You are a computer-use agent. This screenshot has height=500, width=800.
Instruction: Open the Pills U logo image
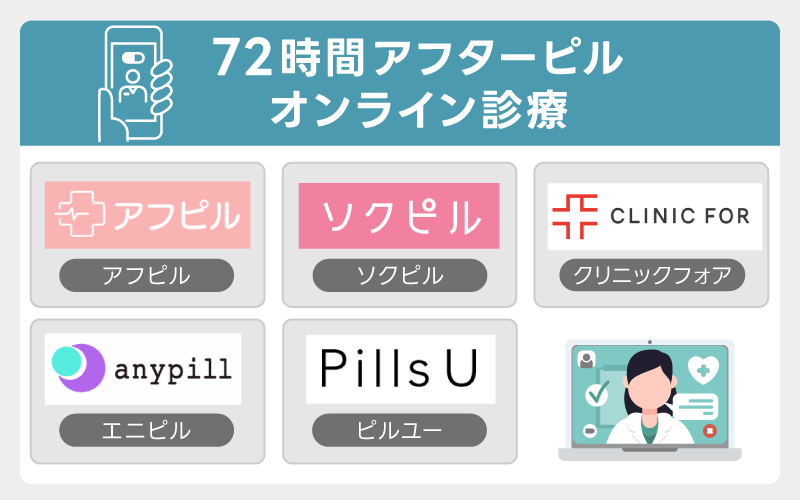coord(399,368)
